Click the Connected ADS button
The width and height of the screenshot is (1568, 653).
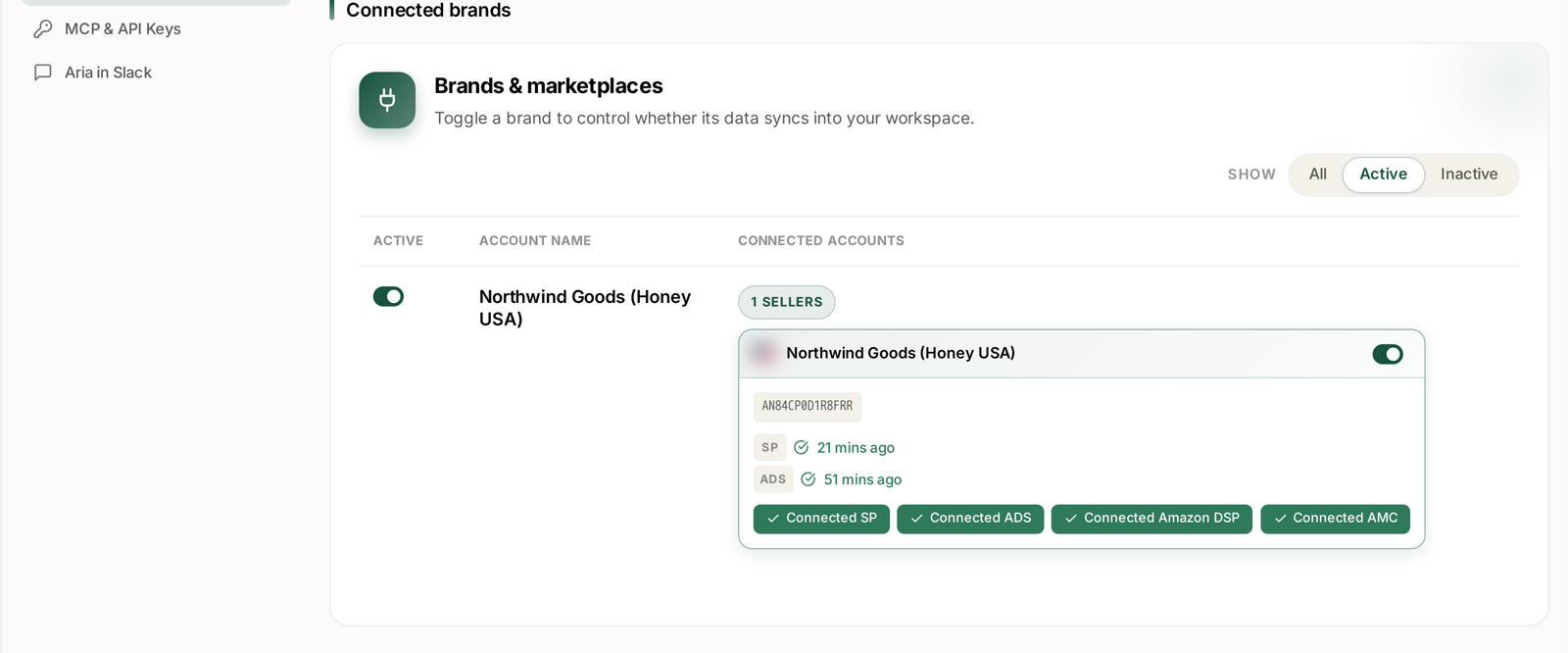click(970, 519)
